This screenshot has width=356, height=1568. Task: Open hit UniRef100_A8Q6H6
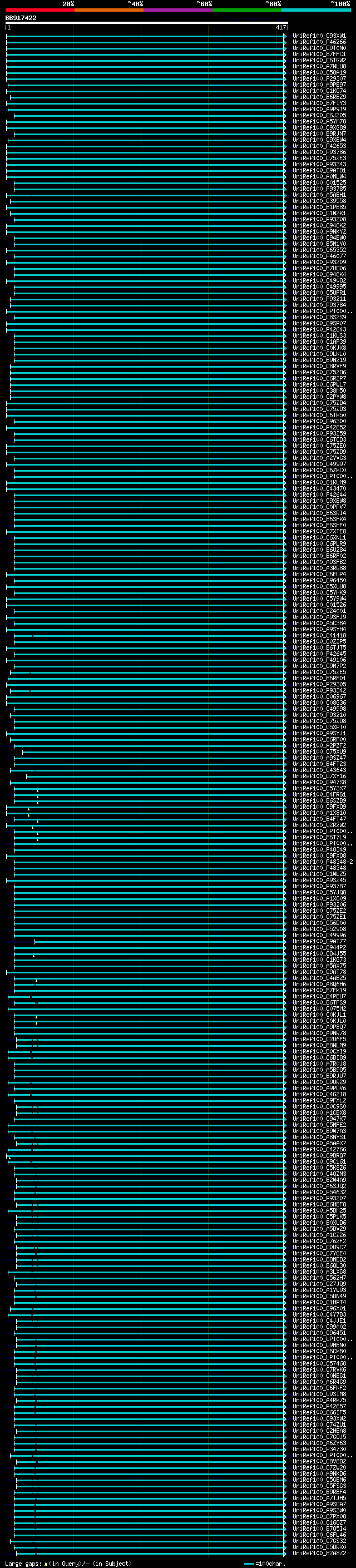coord(319,985)
